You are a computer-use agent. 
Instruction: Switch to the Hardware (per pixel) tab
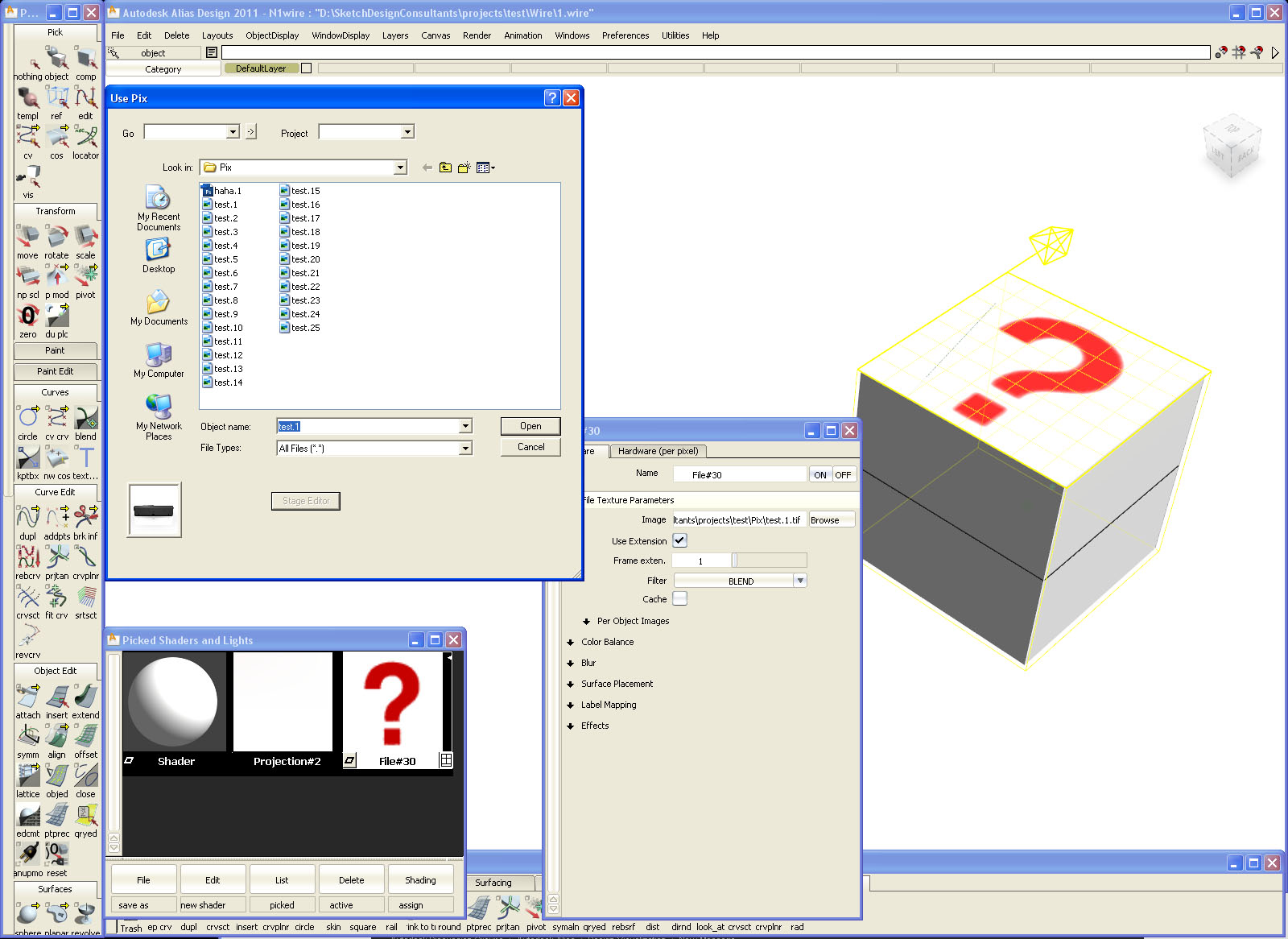658,451
